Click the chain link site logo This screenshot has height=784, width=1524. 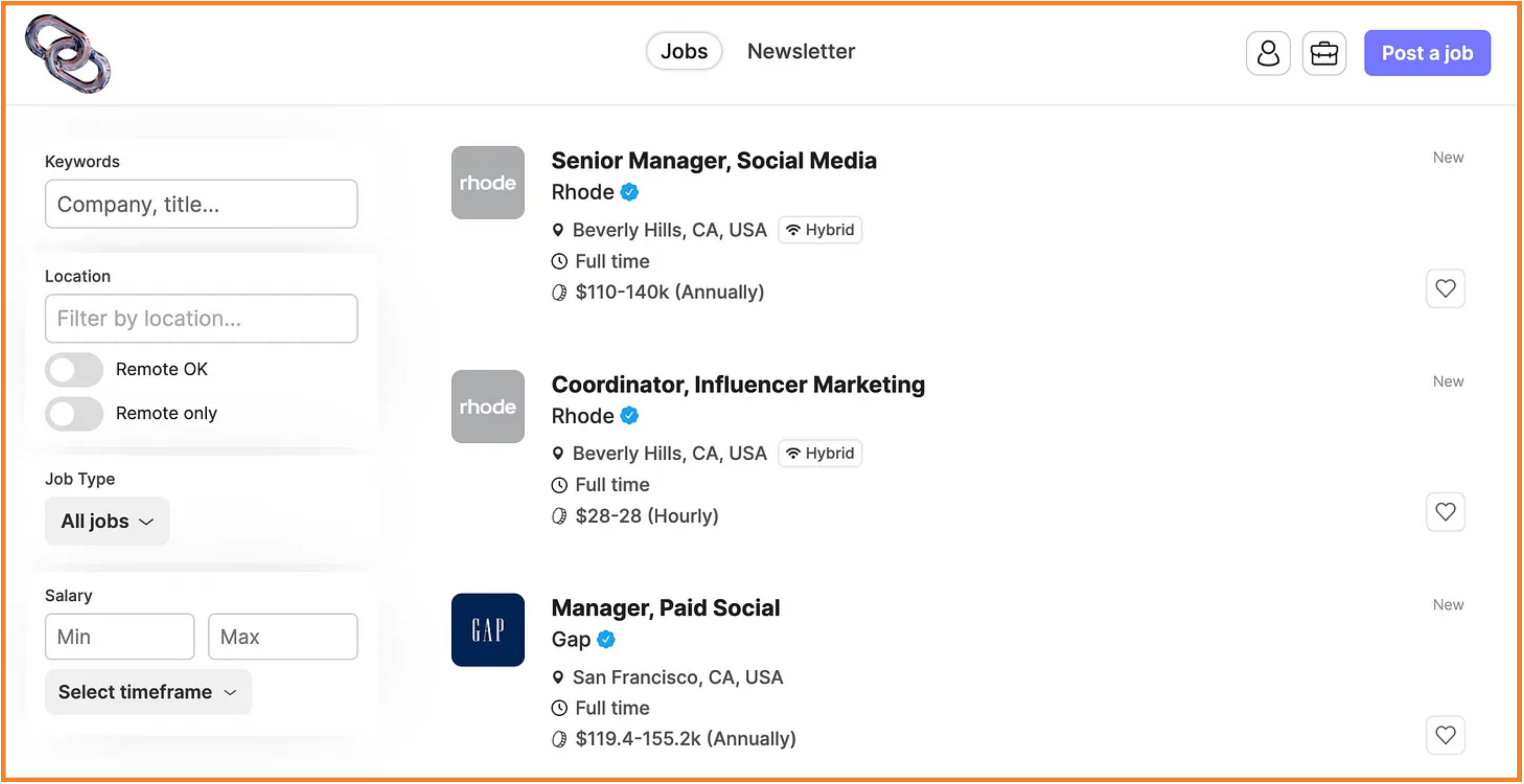[68, 53]
